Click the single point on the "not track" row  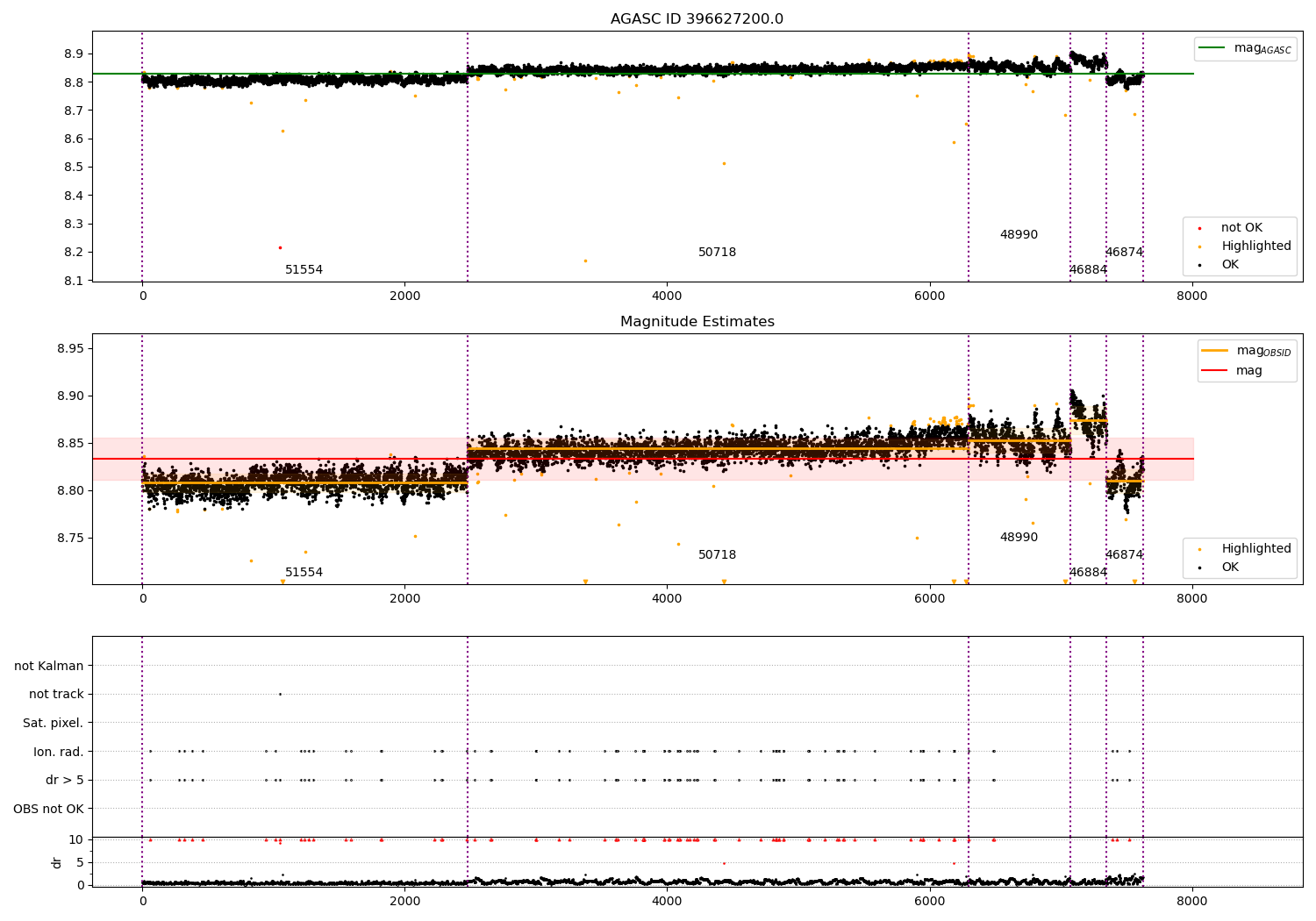(280, 695)
